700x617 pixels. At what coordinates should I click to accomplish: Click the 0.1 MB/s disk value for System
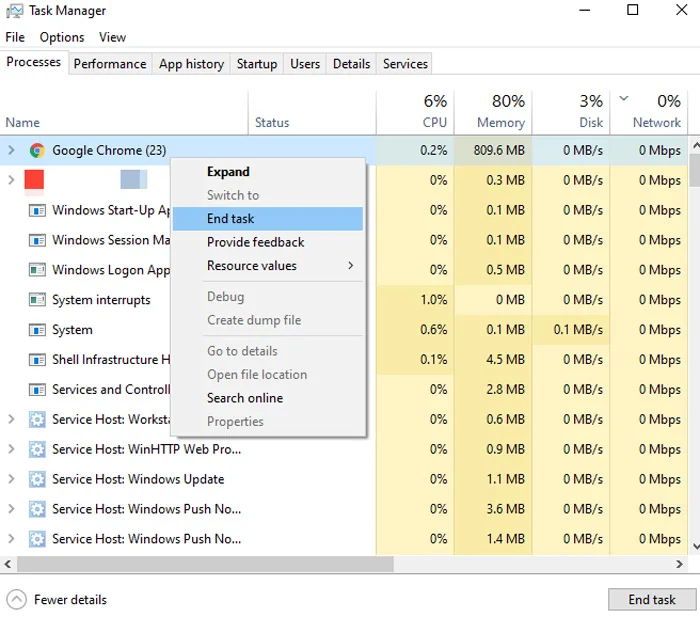(578, 330)
